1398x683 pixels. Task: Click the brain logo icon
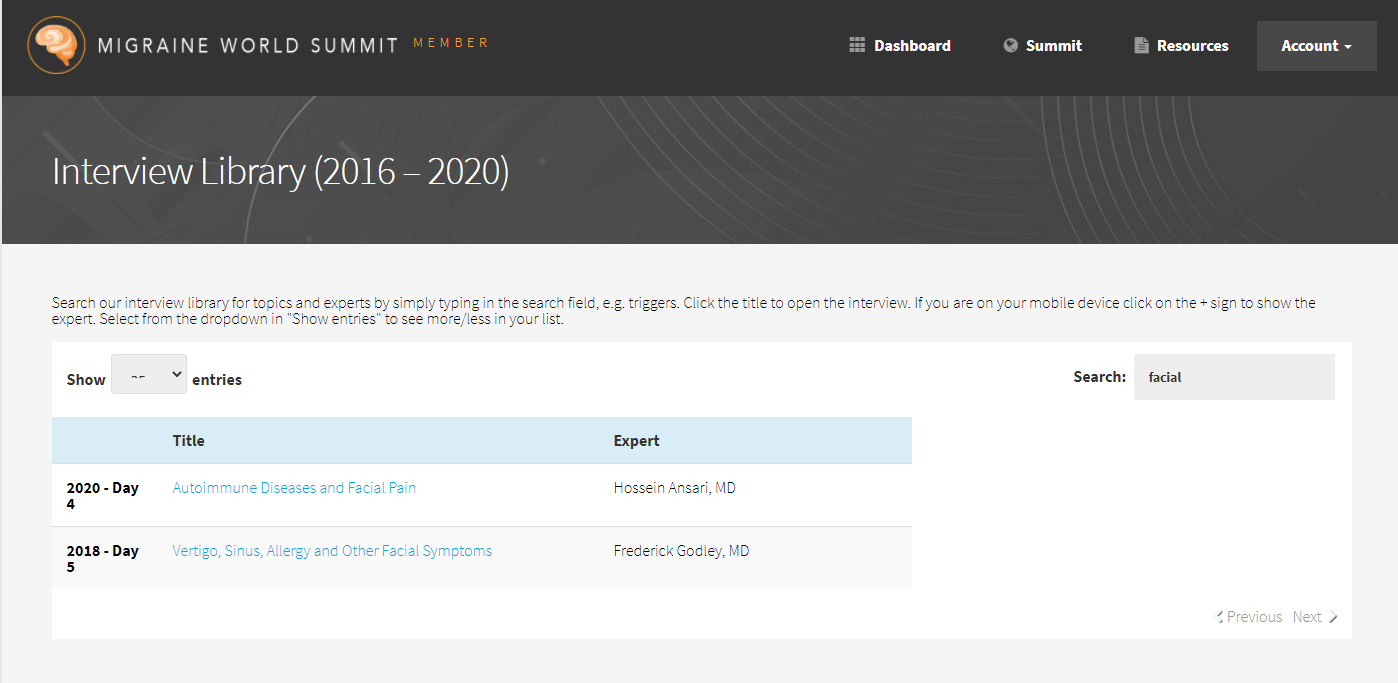pyautogui.click(x=56, y=45)
